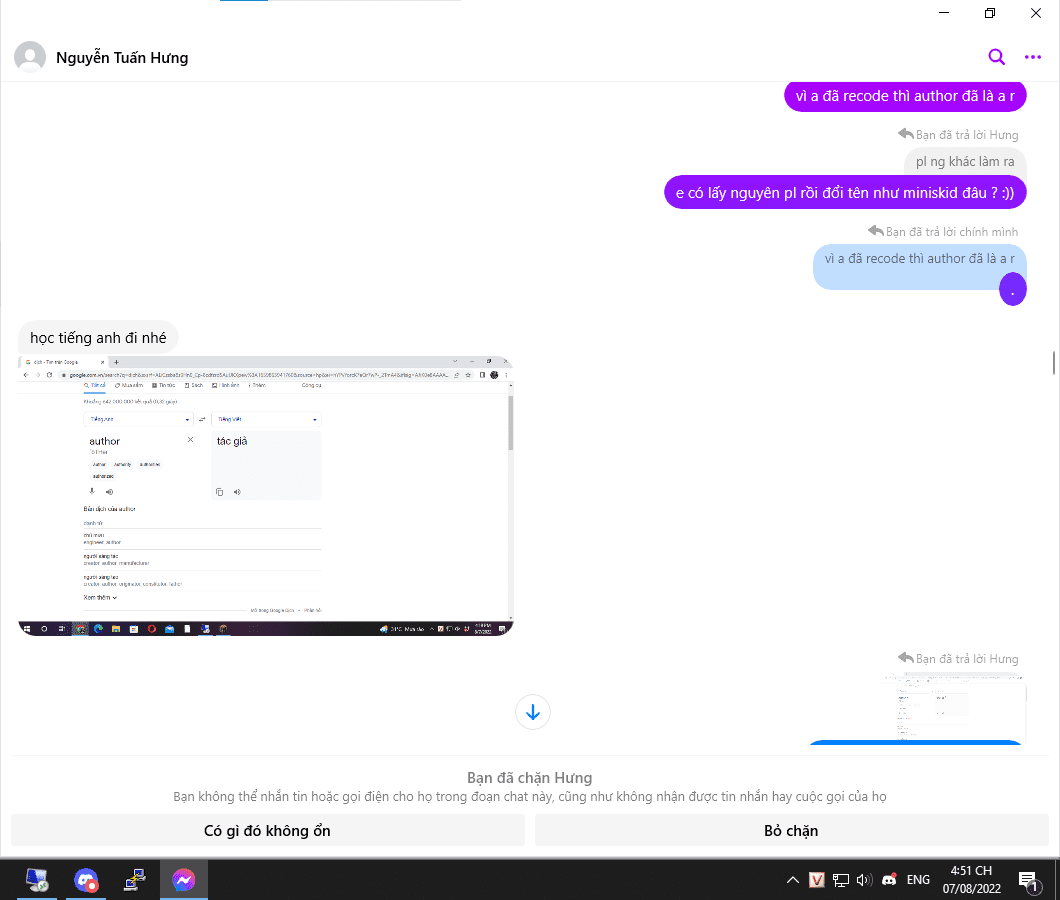Click reply arrow icon beside "Bạn đã trả lời chính mình"
Viewport: 1060px width, 900px height.
coord(875,231)
